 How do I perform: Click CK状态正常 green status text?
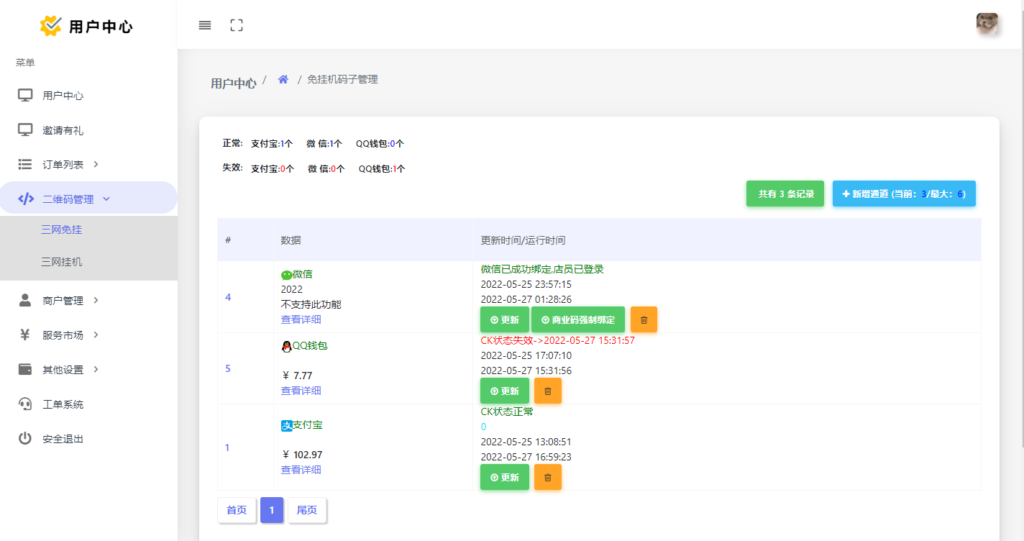pos(507,412)
